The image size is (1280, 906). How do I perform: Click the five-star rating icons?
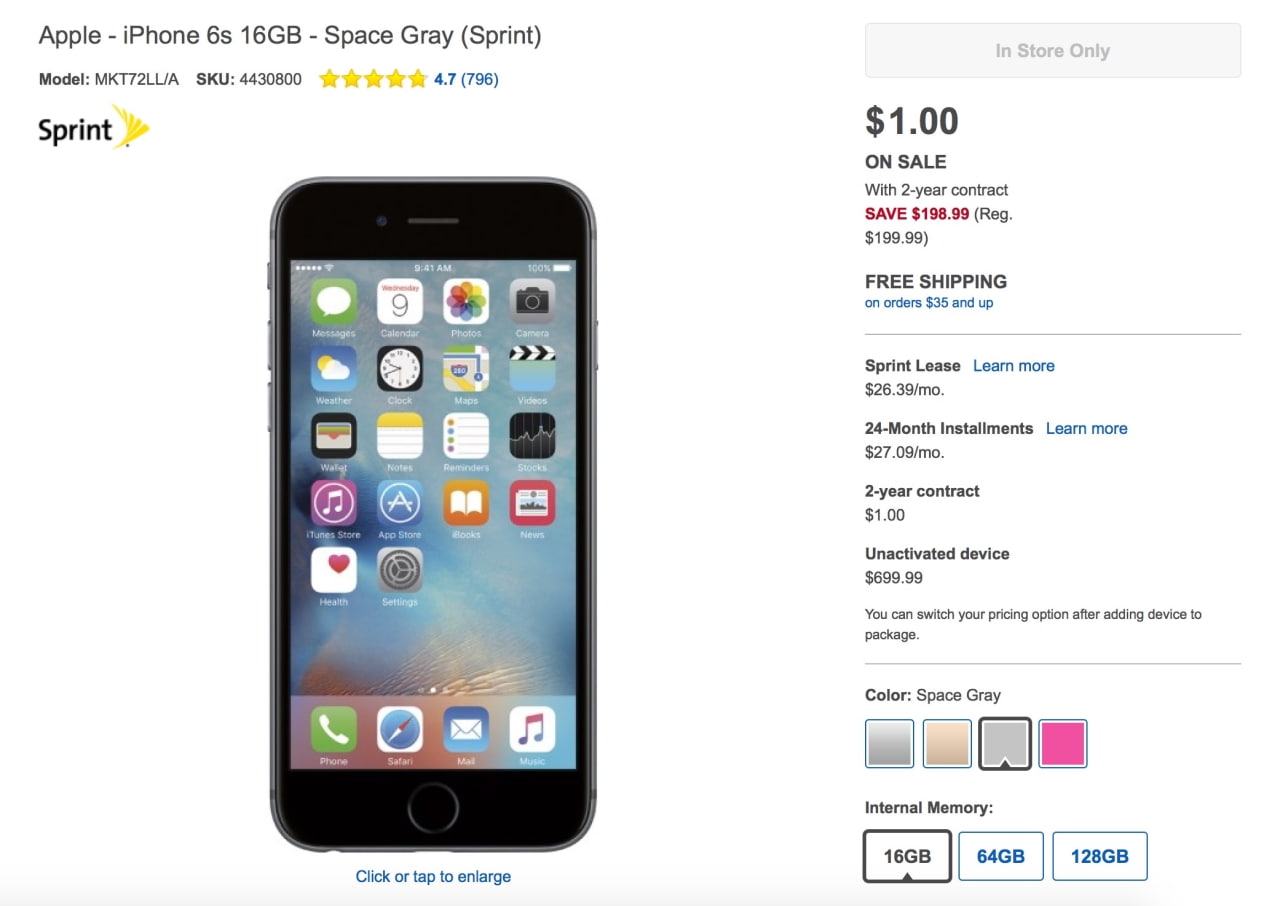pyautogui.click(x=373, y=79)
